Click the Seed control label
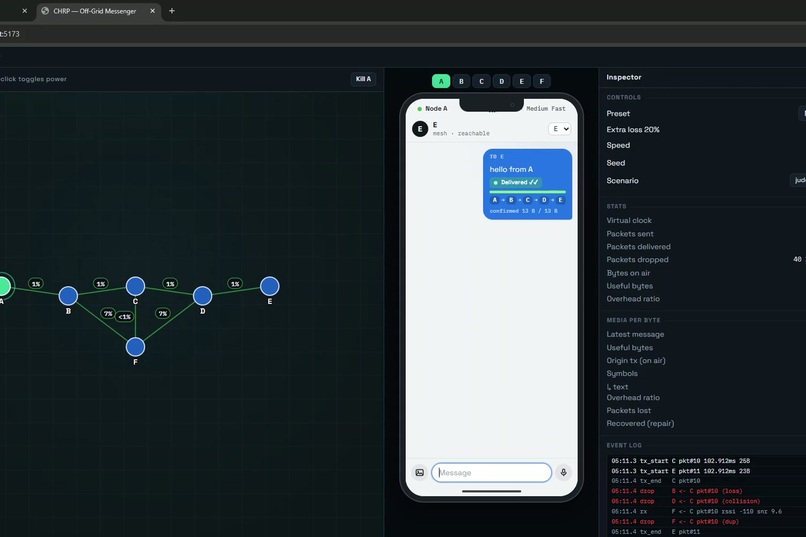The height and width of the screenshot is (537, 806). [616, 163]
